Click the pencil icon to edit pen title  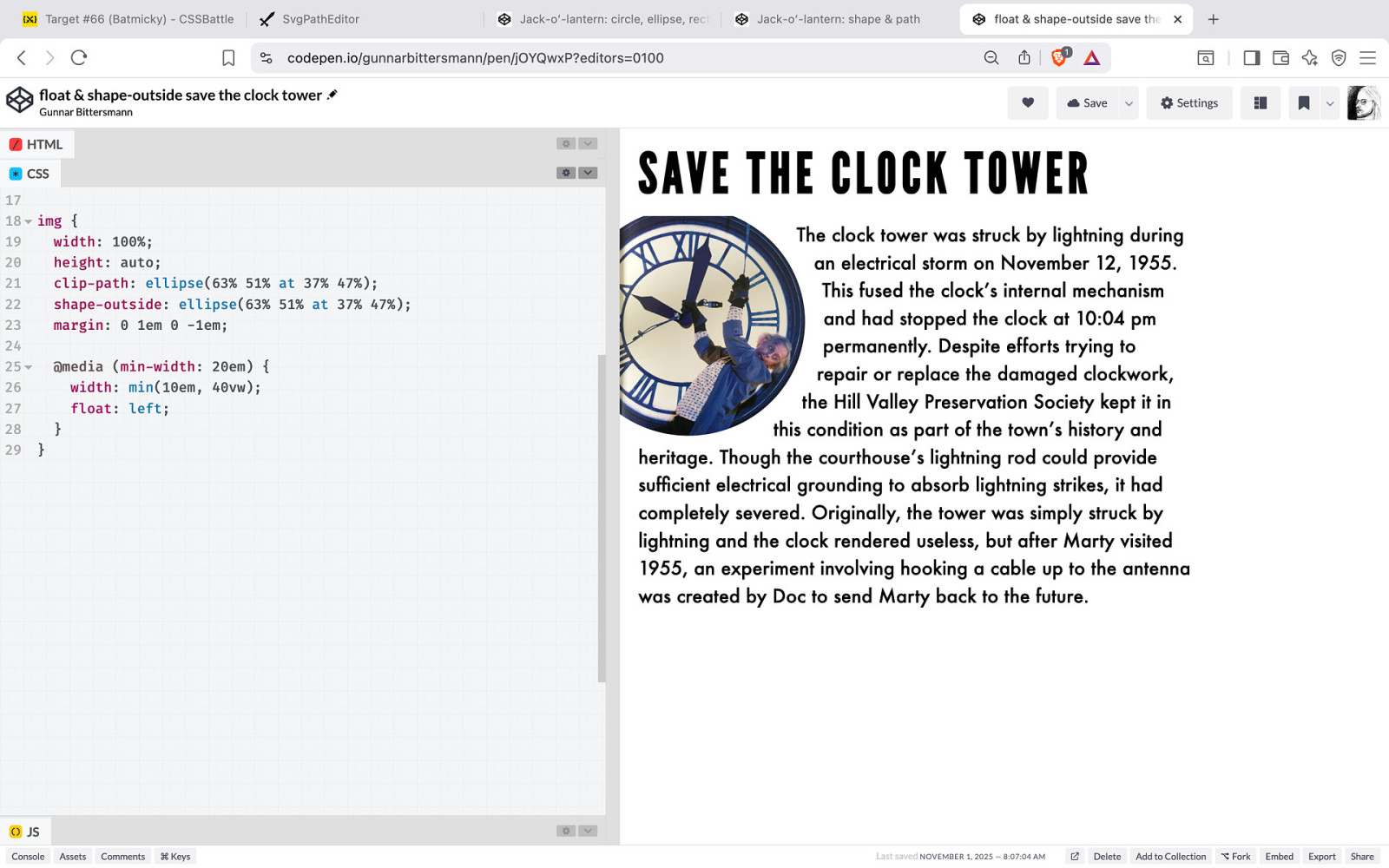(332, 95)
